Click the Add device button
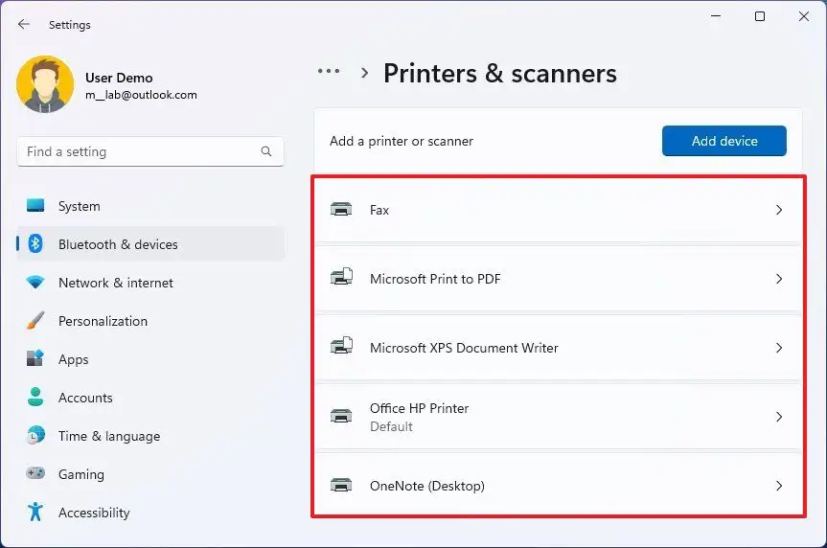The image size is (827, 548). pos(724,141)
